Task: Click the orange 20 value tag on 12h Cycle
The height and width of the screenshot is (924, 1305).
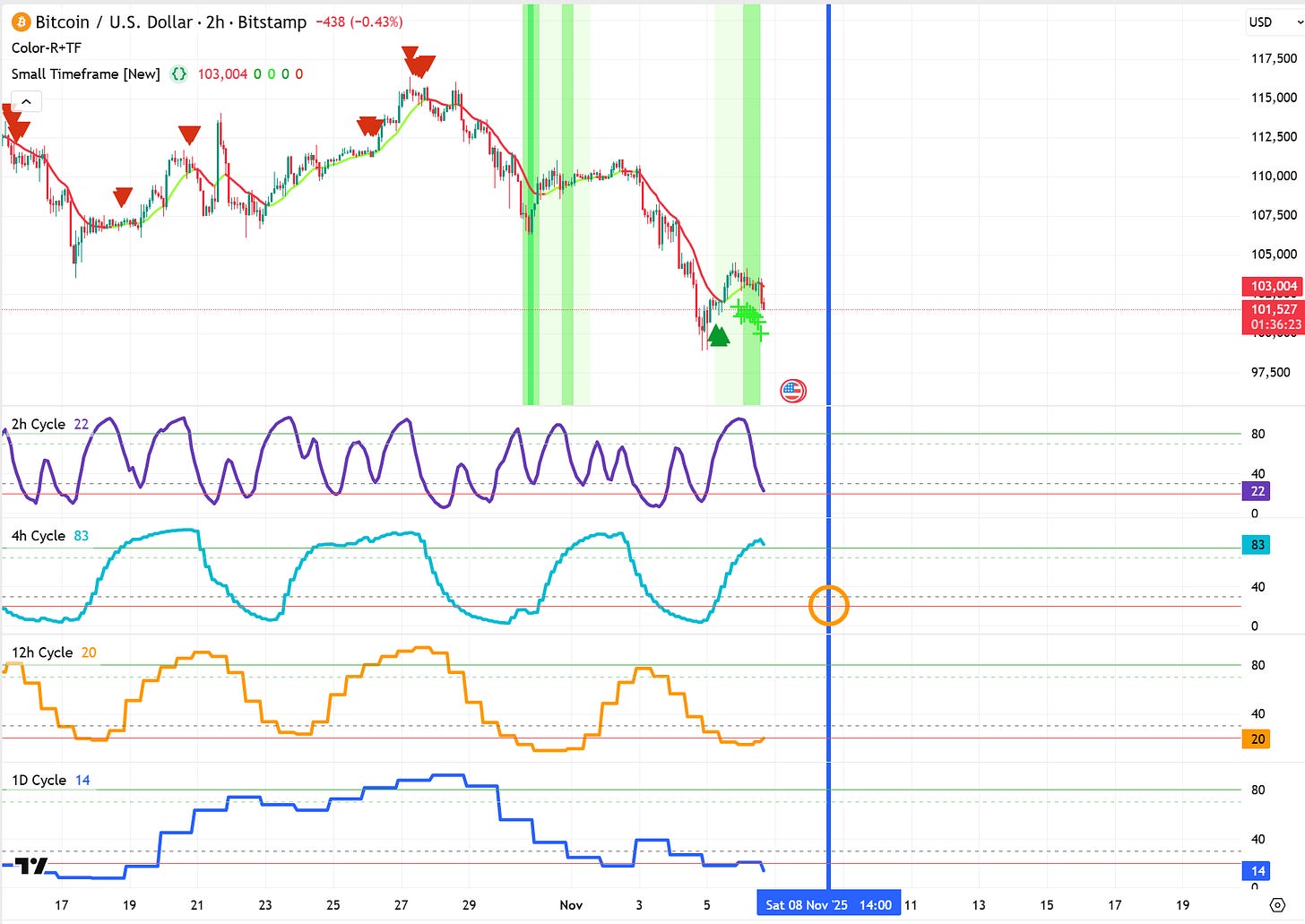Action: point(1257,739)
